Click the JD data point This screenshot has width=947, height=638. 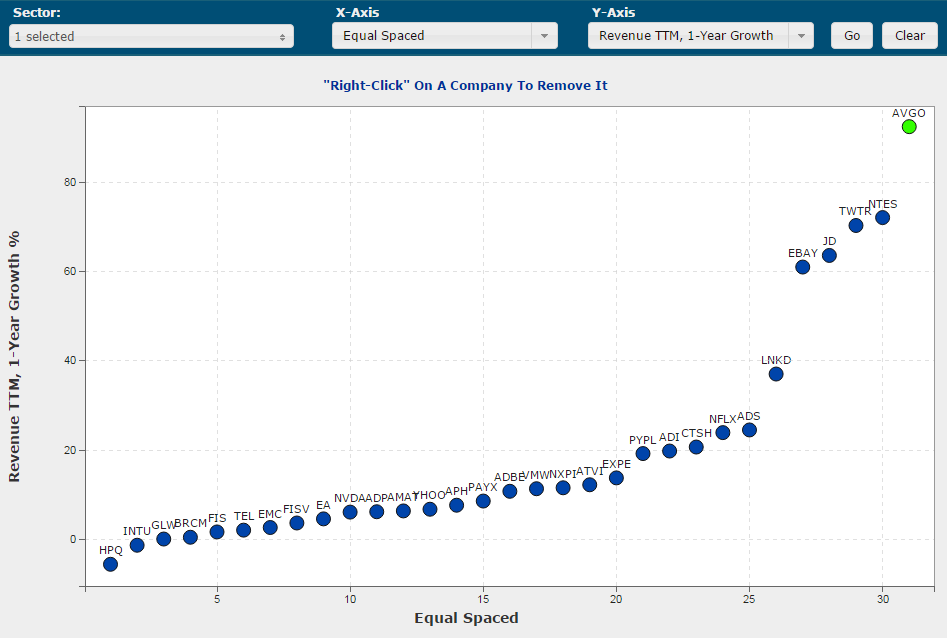coord(829,256)
